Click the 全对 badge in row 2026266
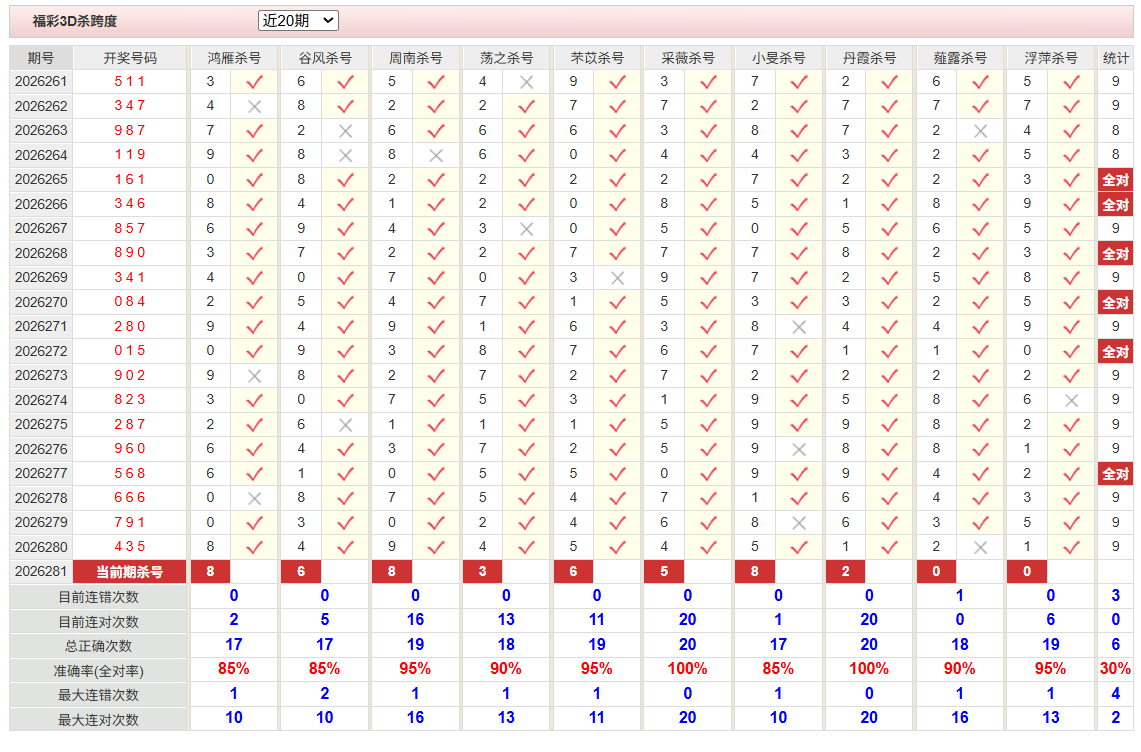The height and width of the screenshot is (752, 1141). 1115,205
